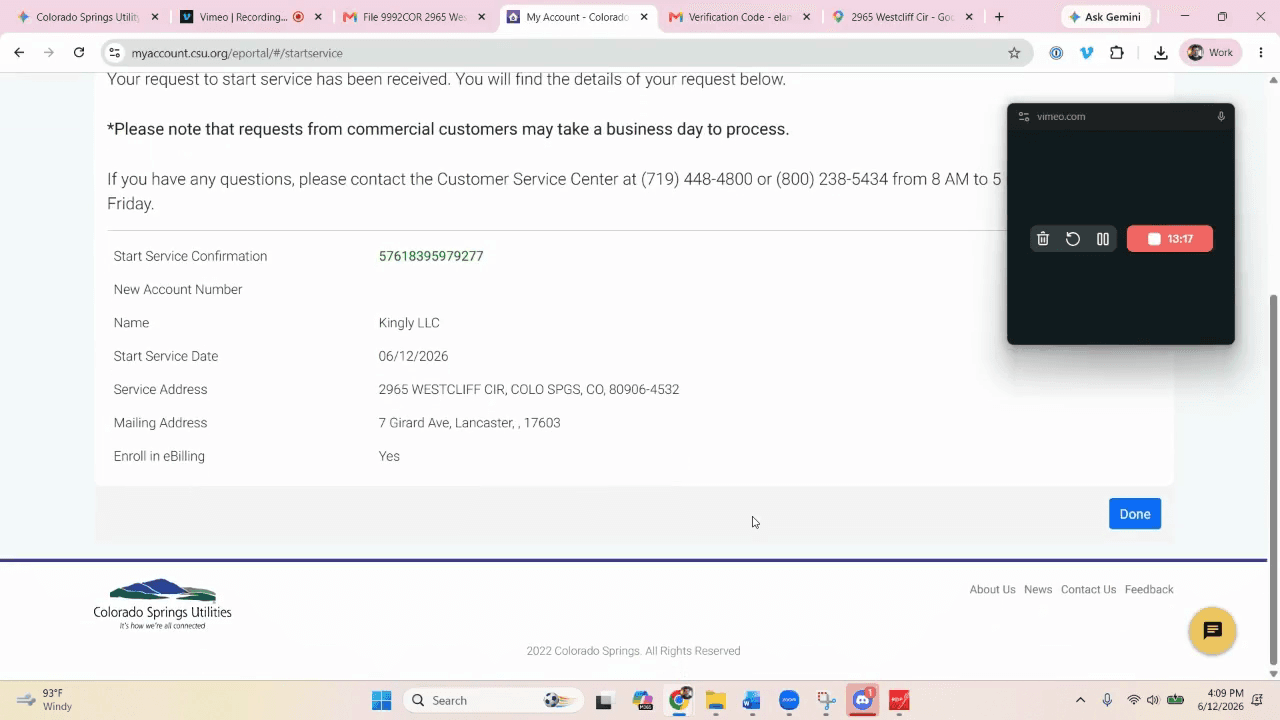Click the Colorado Springs Utilities logo

[x=162, y=604]
